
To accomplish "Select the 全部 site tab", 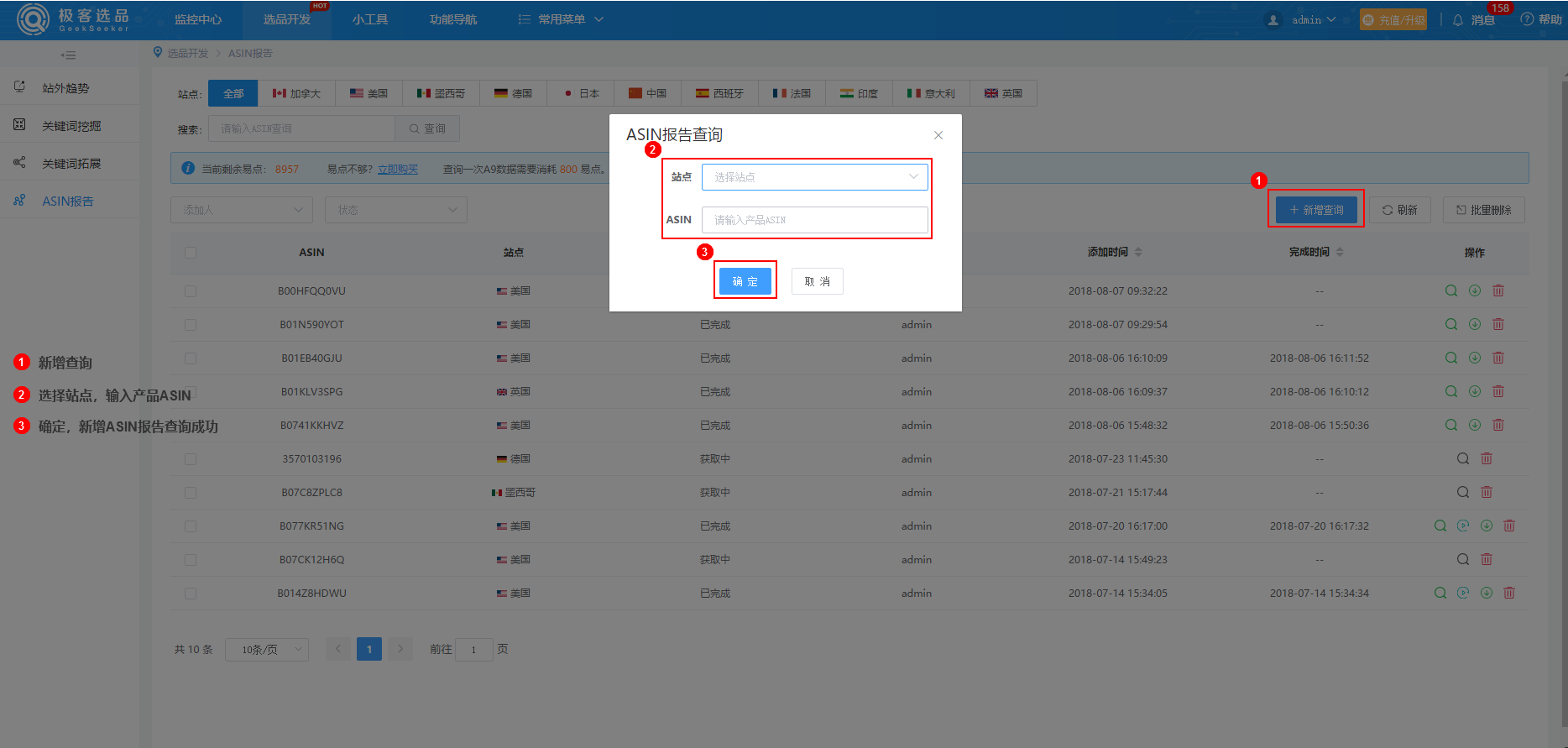I will [x=233, y=93].
